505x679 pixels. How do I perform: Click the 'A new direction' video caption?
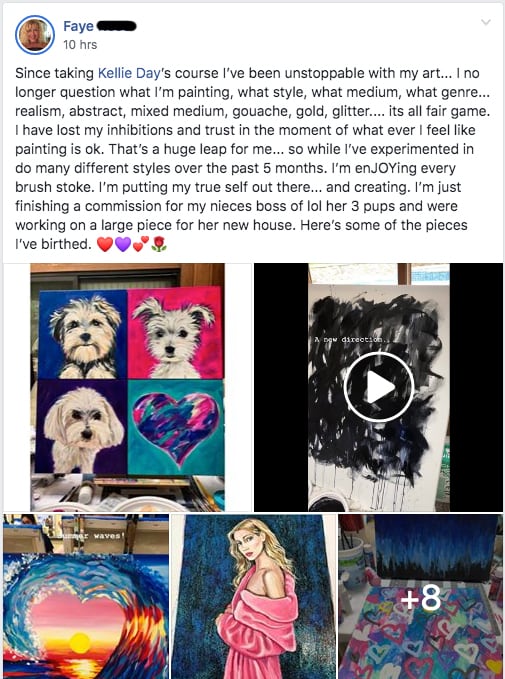[349, 340]
